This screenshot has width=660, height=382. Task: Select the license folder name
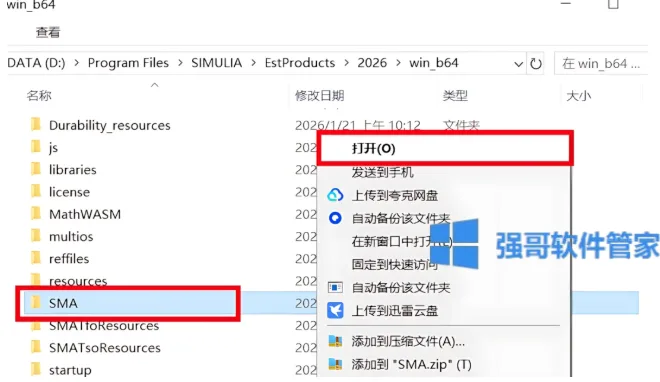click(x=69, y=192)
